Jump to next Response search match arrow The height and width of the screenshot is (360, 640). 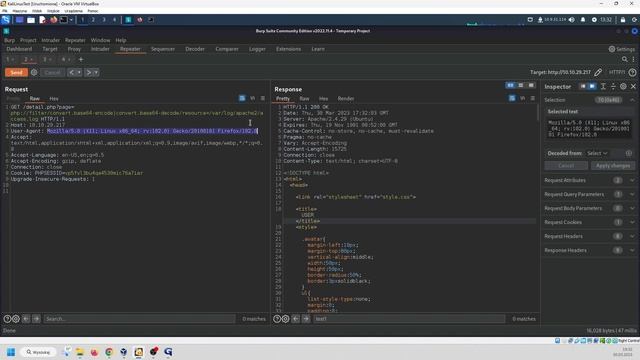306,319
